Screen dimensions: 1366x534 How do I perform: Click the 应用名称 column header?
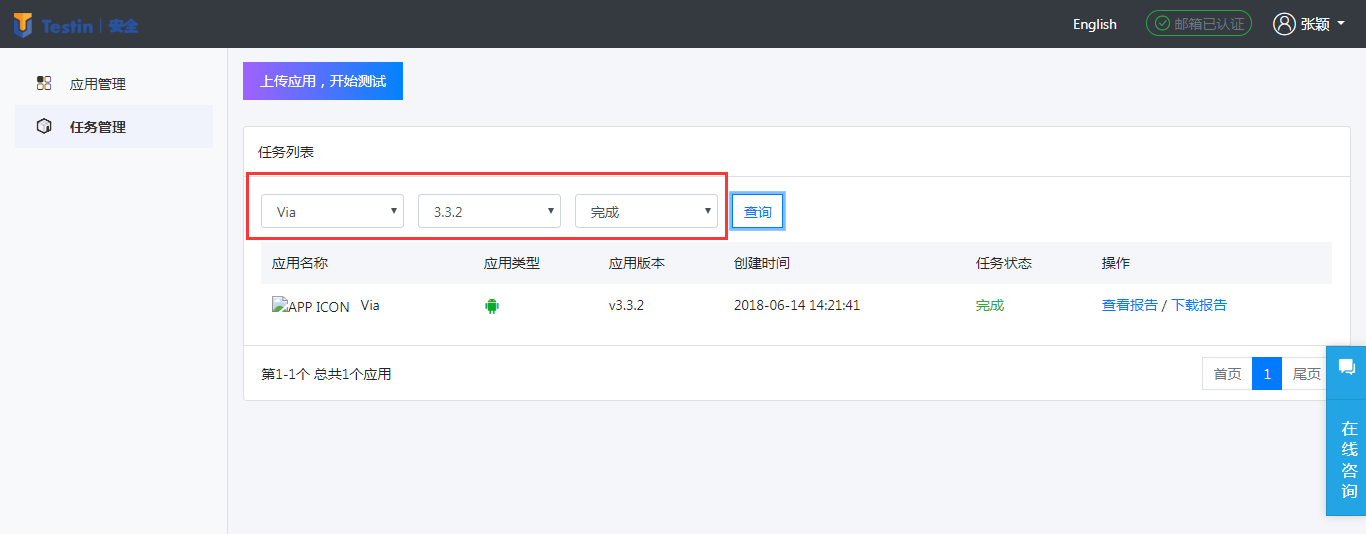[x=300, y=263]
